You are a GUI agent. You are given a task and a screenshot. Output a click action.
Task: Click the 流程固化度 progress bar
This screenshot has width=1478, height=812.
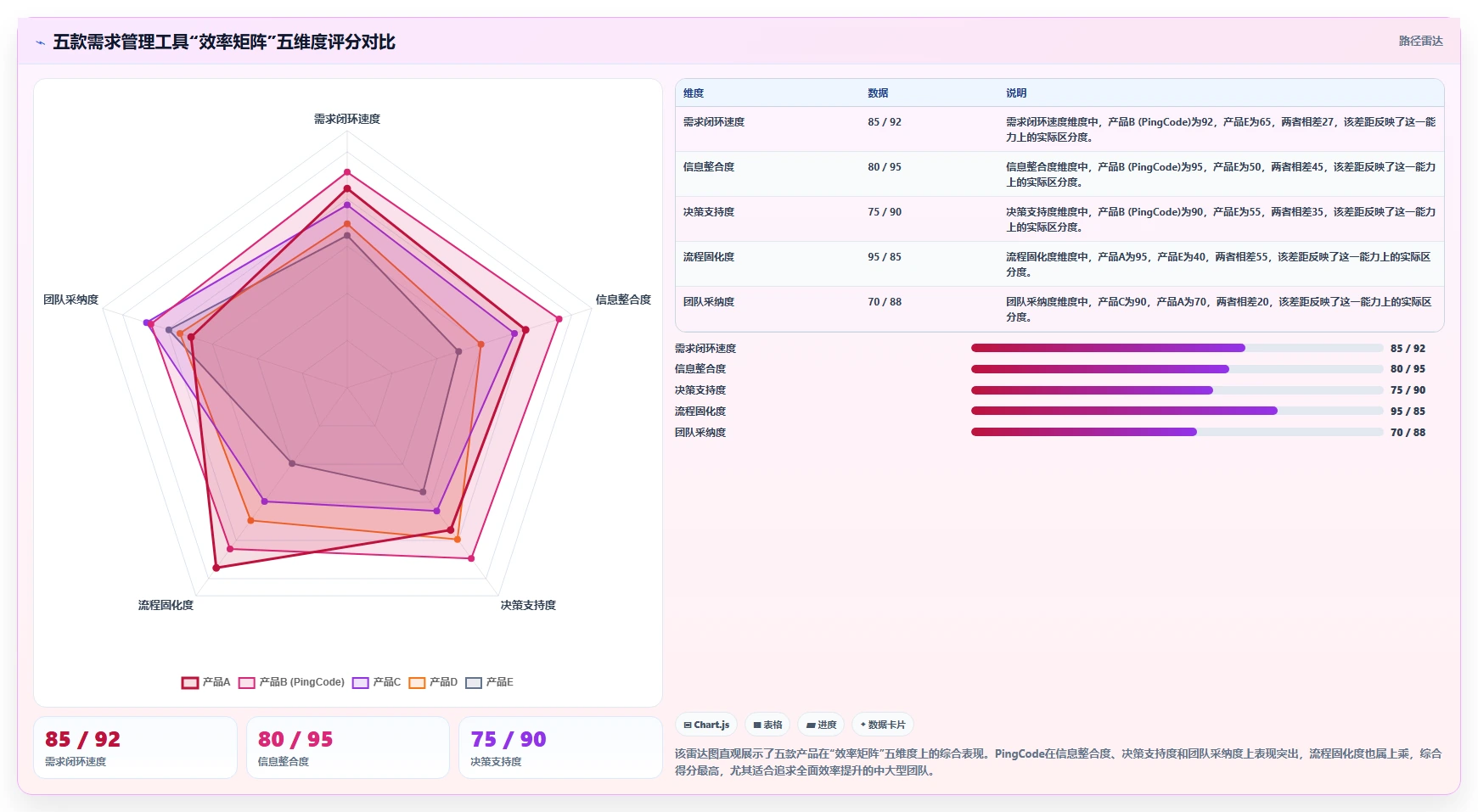click(1177, 411)
